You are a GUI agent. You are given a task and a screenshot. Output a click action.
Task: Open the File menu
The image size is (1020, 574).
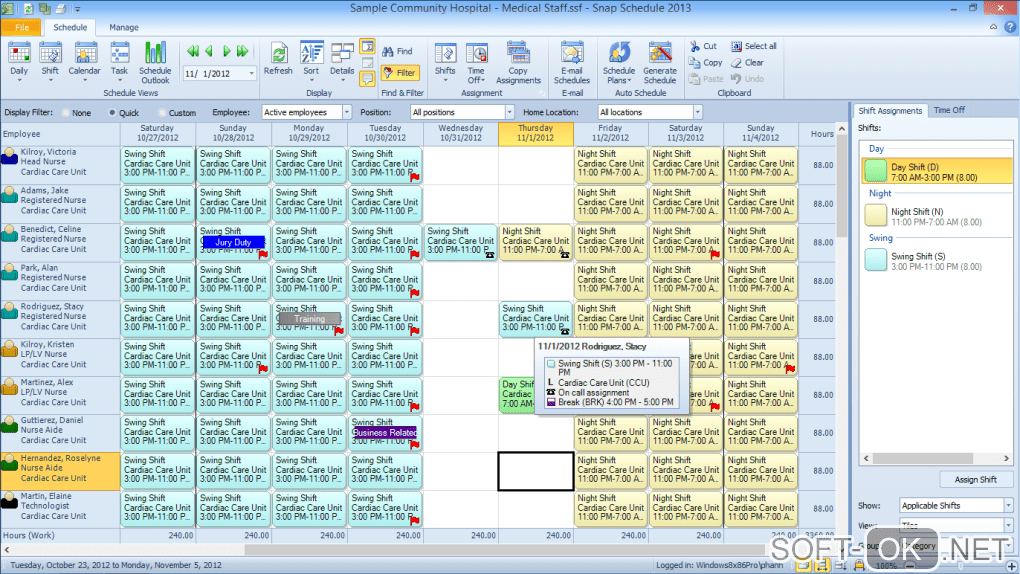(x=21, y=27)
